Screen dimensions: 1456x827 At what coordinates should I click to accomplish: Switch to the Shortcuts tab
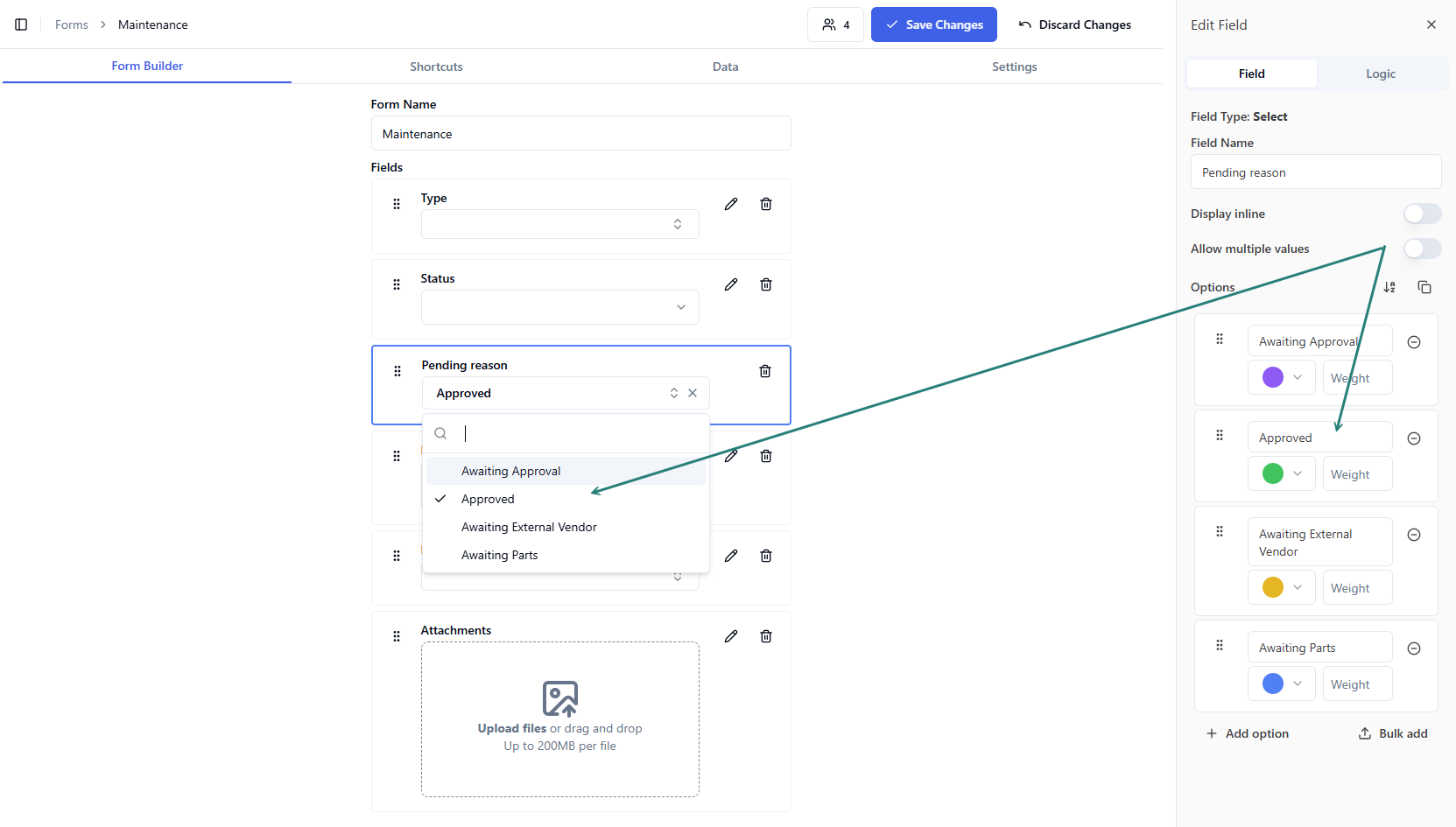click(x=436, y=67)
